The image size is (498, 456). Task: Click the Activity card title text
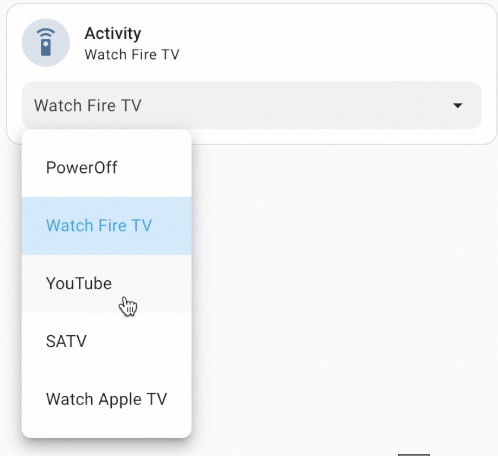click(x=113, y=33)
